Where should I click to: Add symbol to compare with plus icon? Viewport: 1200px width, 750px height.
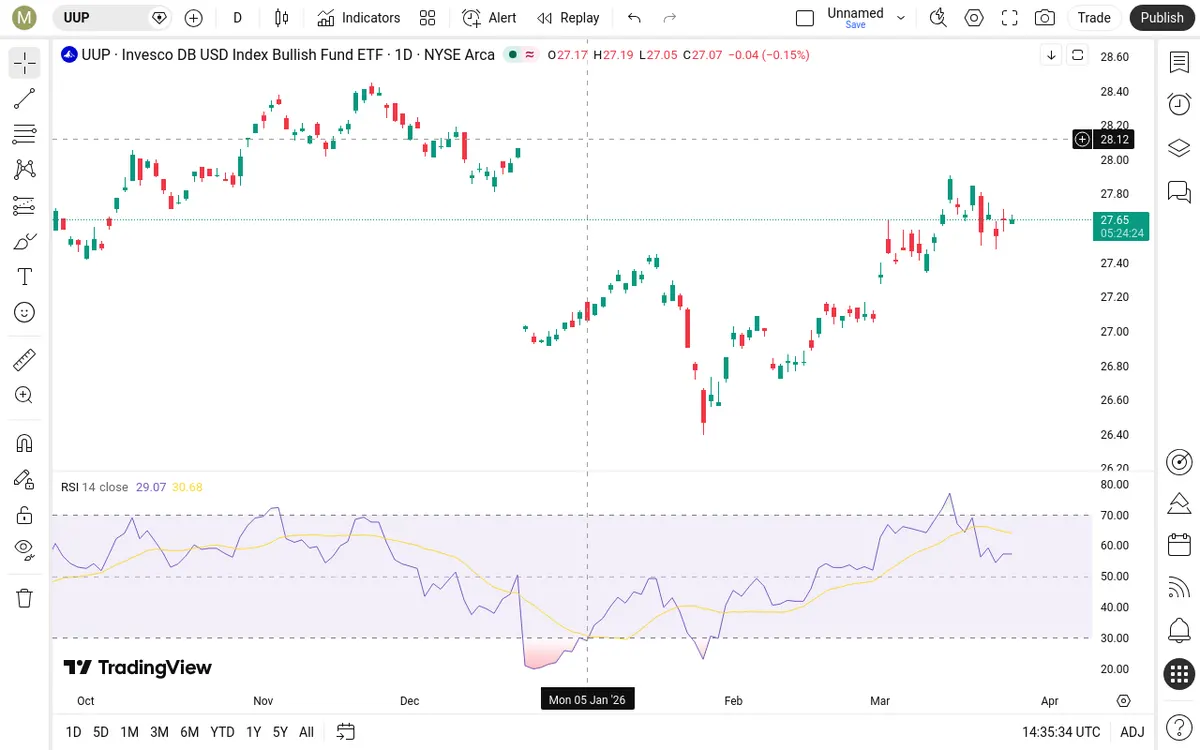click(x=194, y=18)
